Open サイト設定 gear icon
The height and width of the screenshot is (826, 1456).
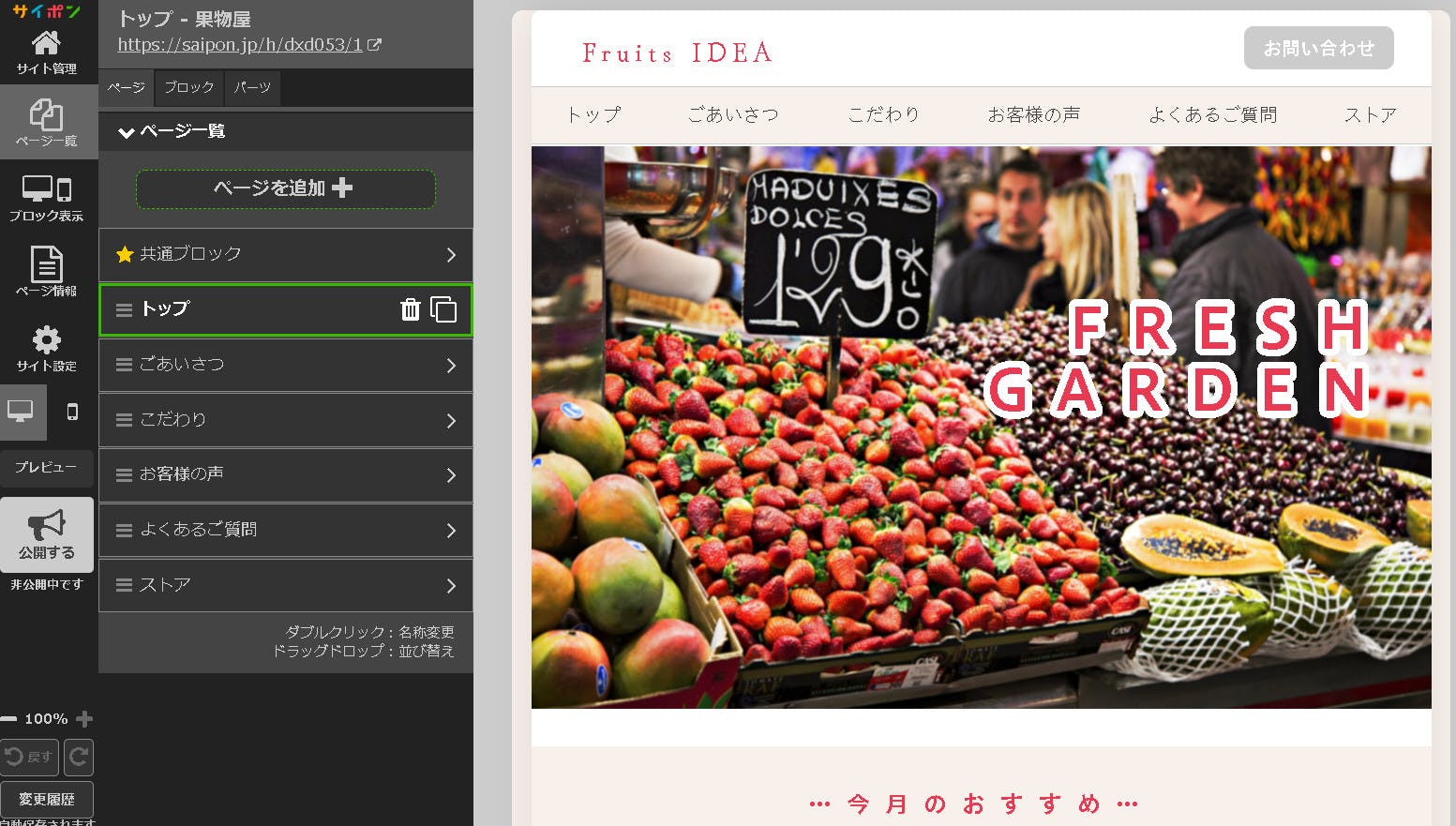(46, 347)
